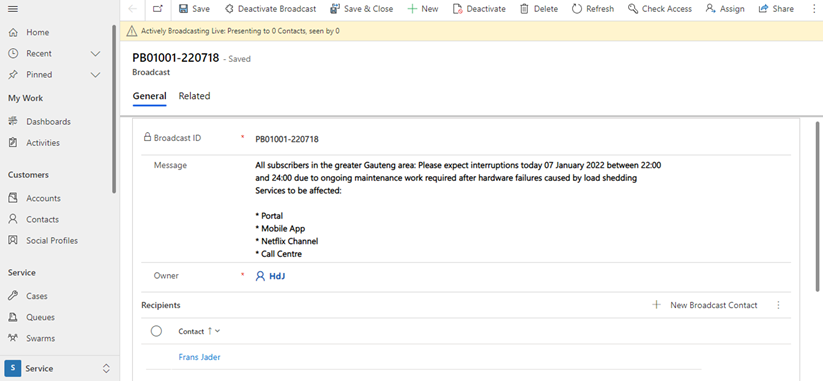Delete this broadcast record
The height and width of the screenshot is (382, 823).
tap(539, 9)
